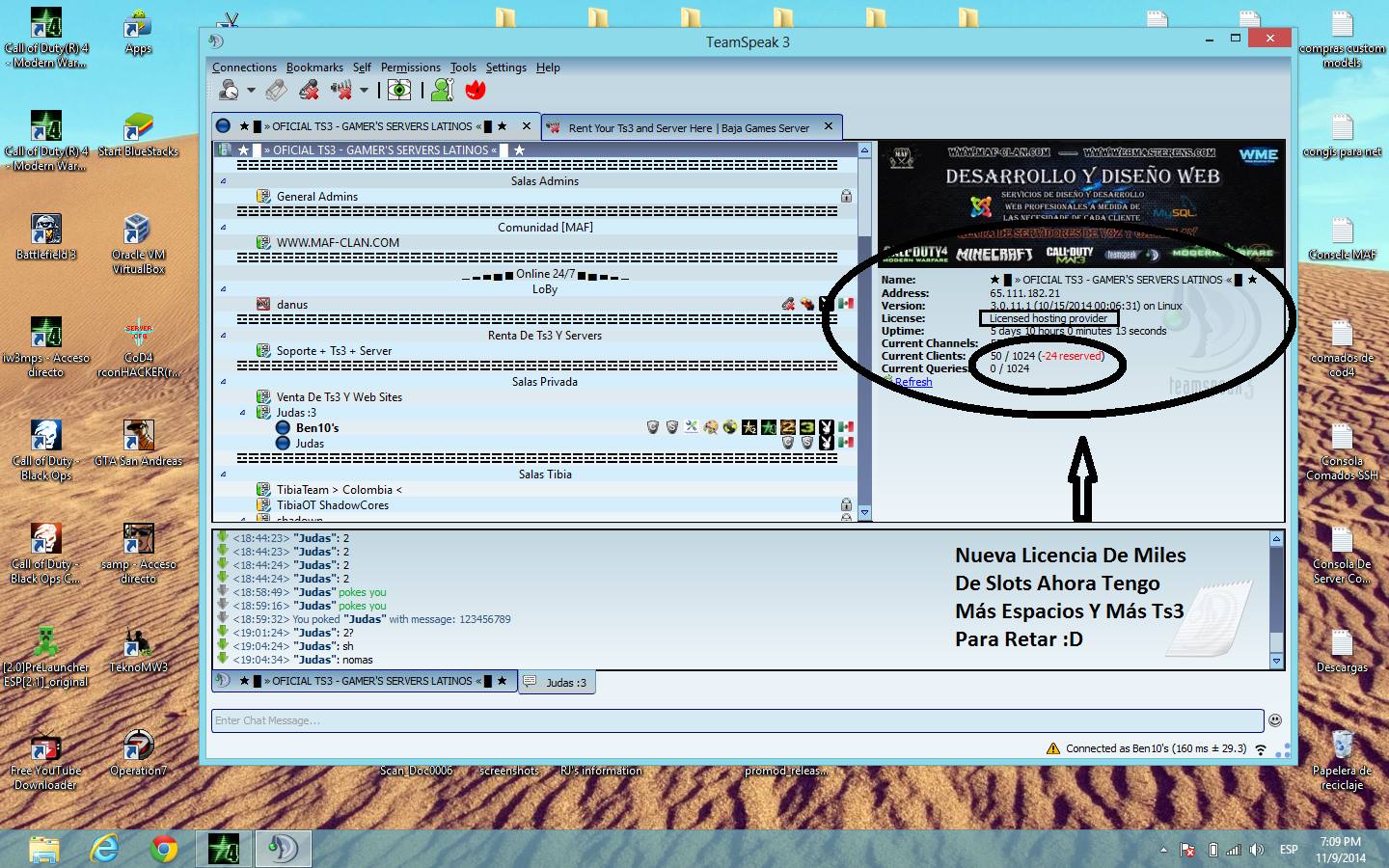The width and height of the screenshot is (1389, 868).
Task: Click the Refresh link in server info
Action: click(913, 382)
